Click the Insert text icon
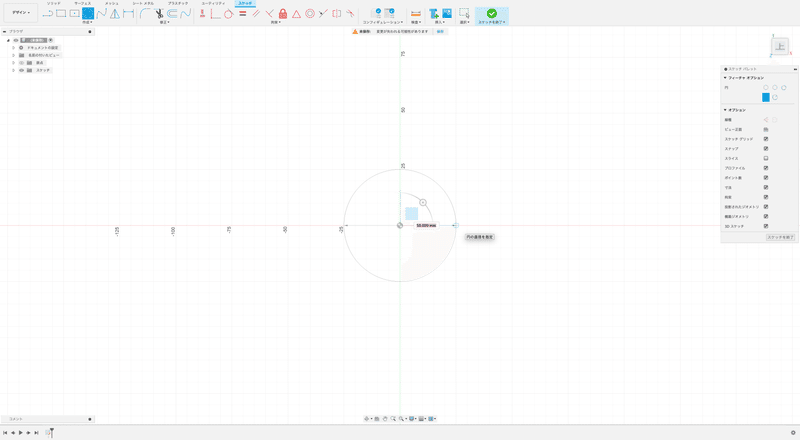 pos(434,14)
